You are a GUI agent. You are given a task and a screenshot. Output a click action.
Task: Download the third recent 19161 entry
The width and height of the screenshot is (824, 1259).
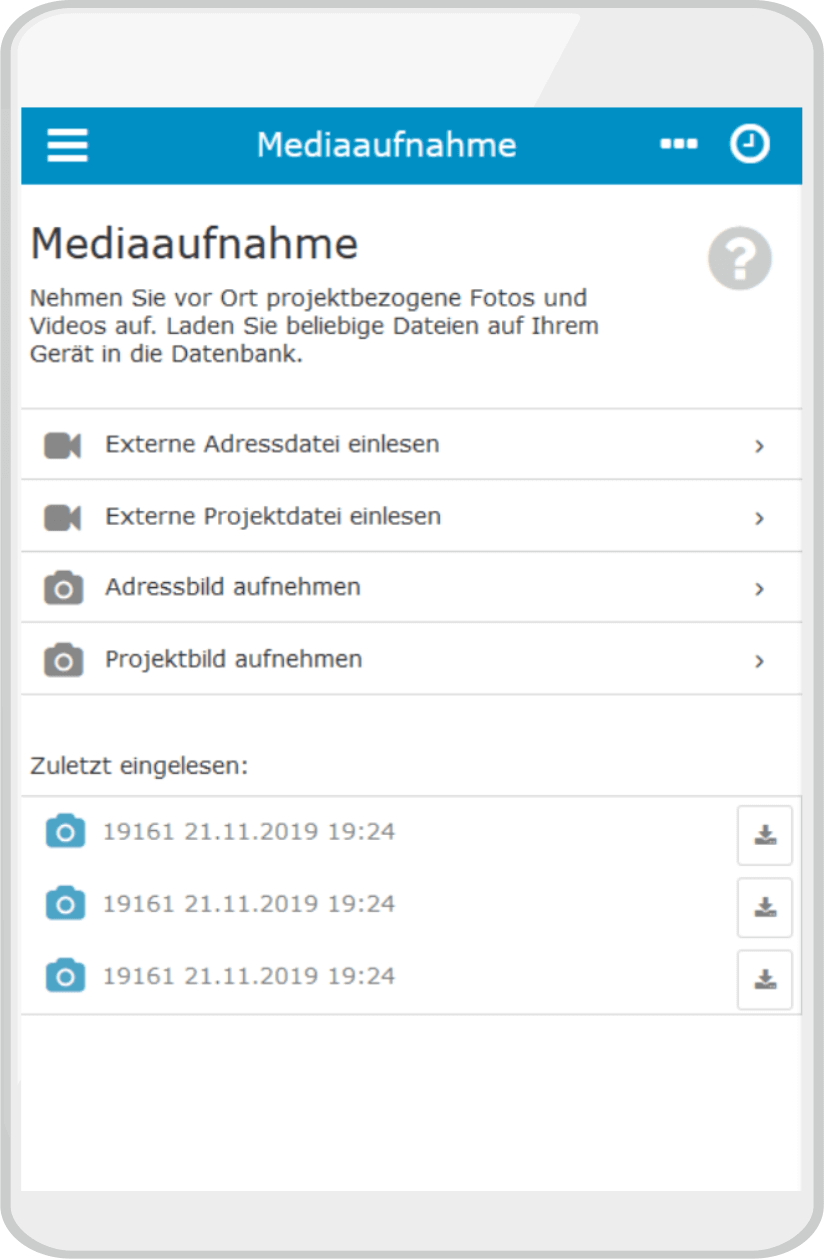765,979
